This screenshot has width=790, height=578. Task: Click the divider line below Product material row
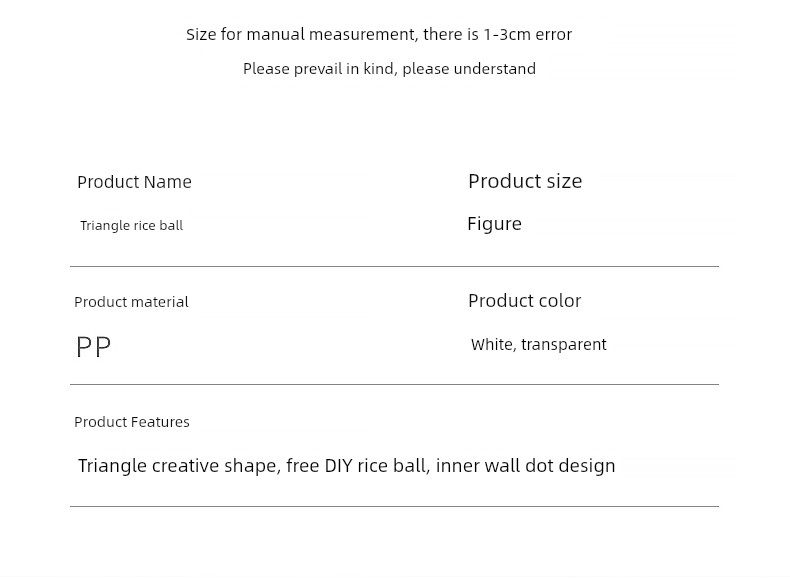394,384
